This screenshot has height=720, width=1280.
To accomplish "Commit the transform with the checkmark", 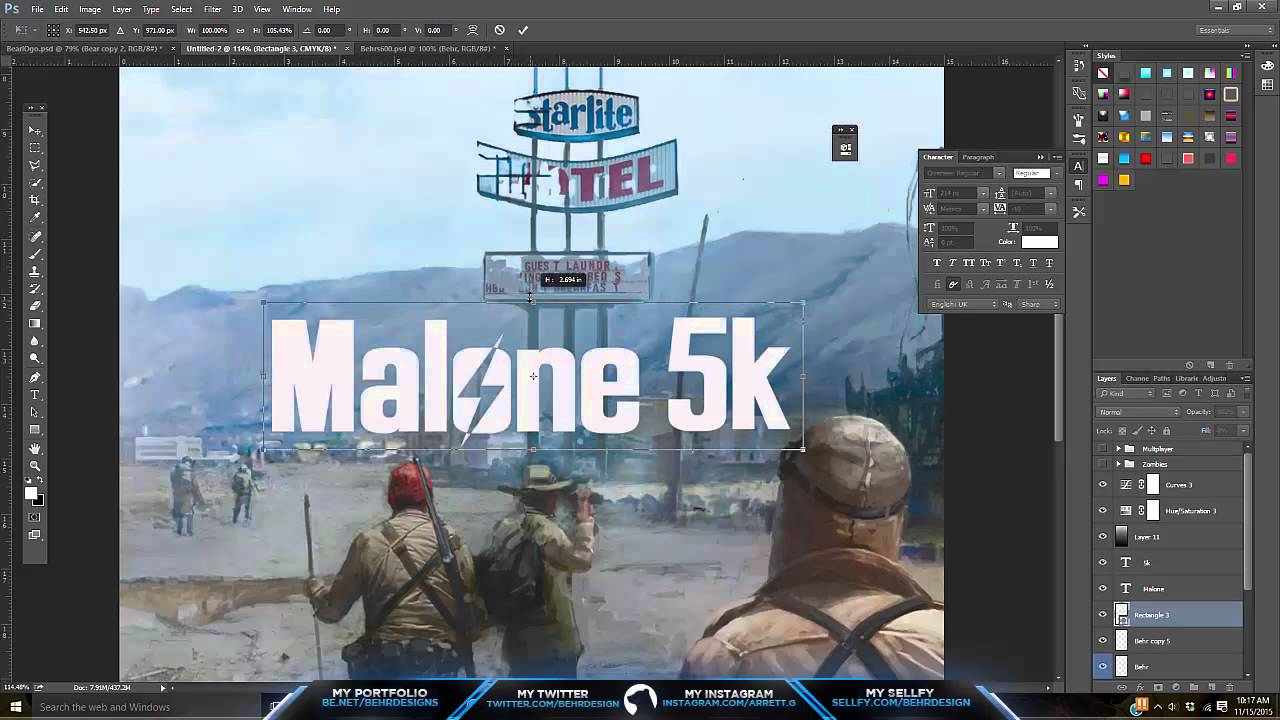I will coord(523,30).
